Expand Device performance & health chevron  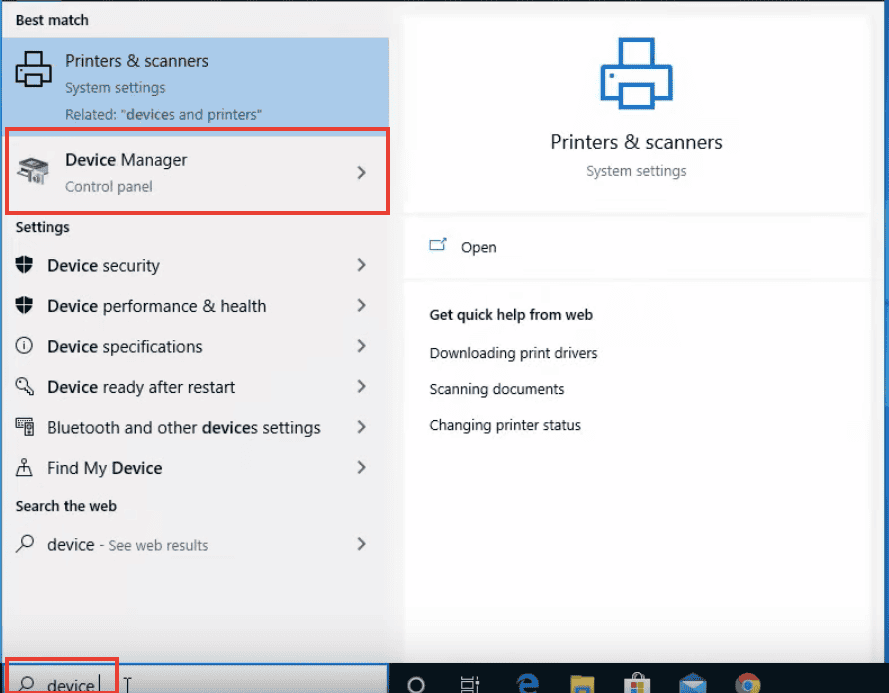point(361,306)
